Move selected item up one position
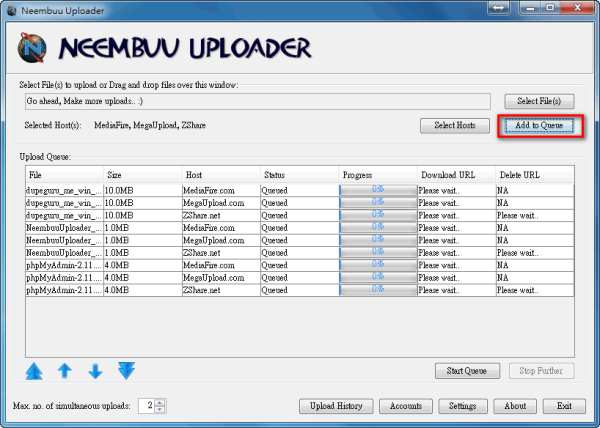This screenshot has height=428, width=600. (65, 371)
